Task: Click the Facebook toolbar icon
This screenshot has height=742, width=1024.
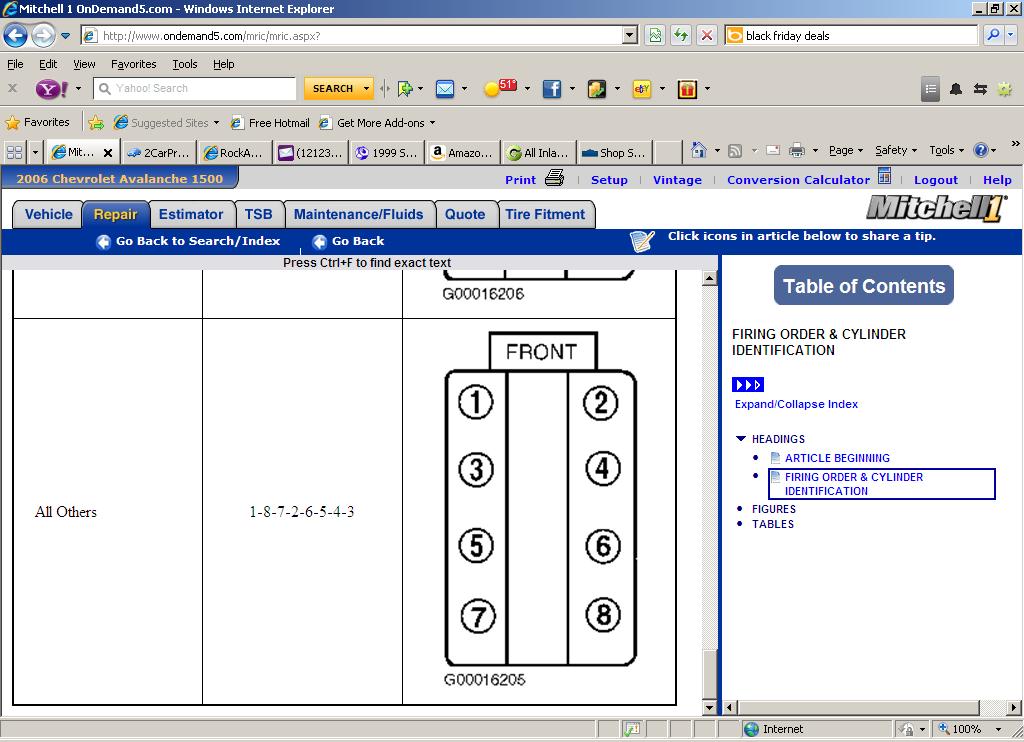Action: 552,89
